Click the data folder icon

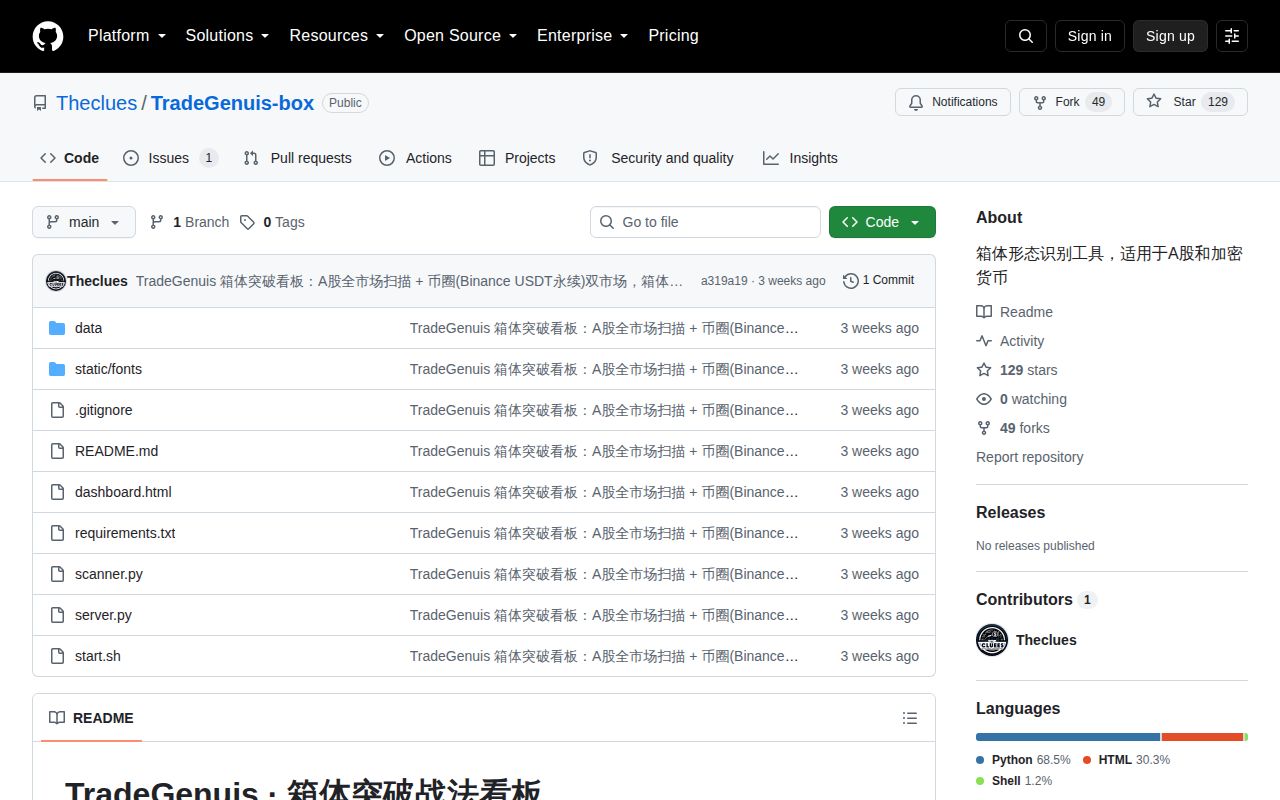point(57,328)
